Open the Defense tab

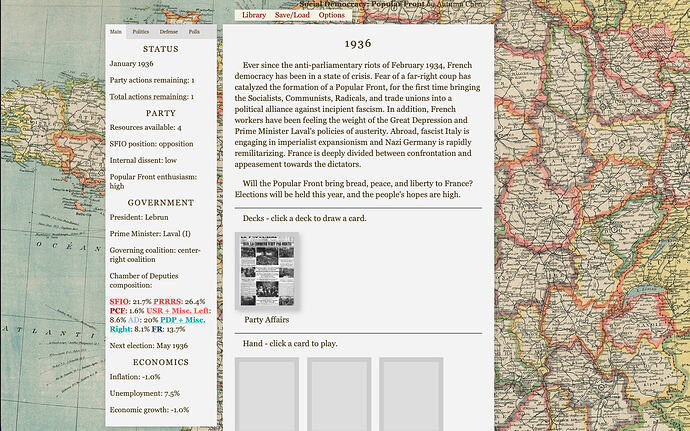pos(169,32)
